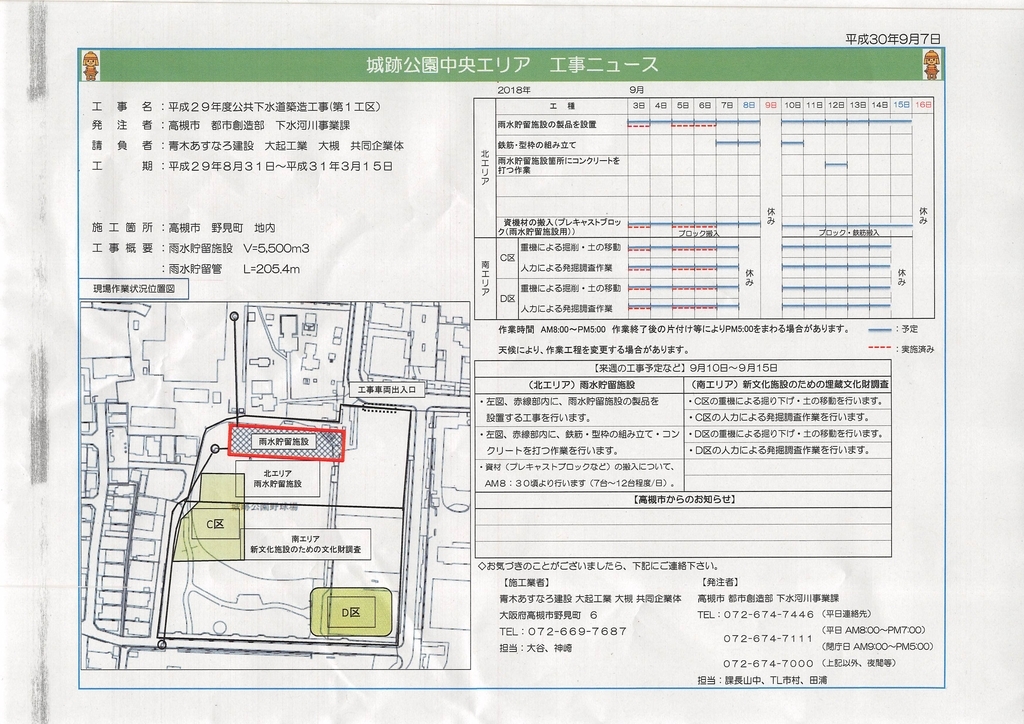
Task: Click the phone number 072-674-7000
Action: tap(768, 663)
